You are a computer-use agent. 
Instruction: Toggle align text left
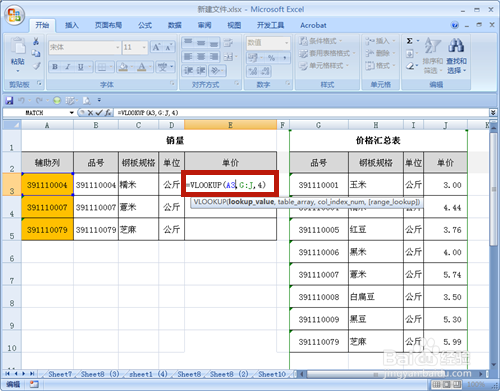[x=188, y=57]
